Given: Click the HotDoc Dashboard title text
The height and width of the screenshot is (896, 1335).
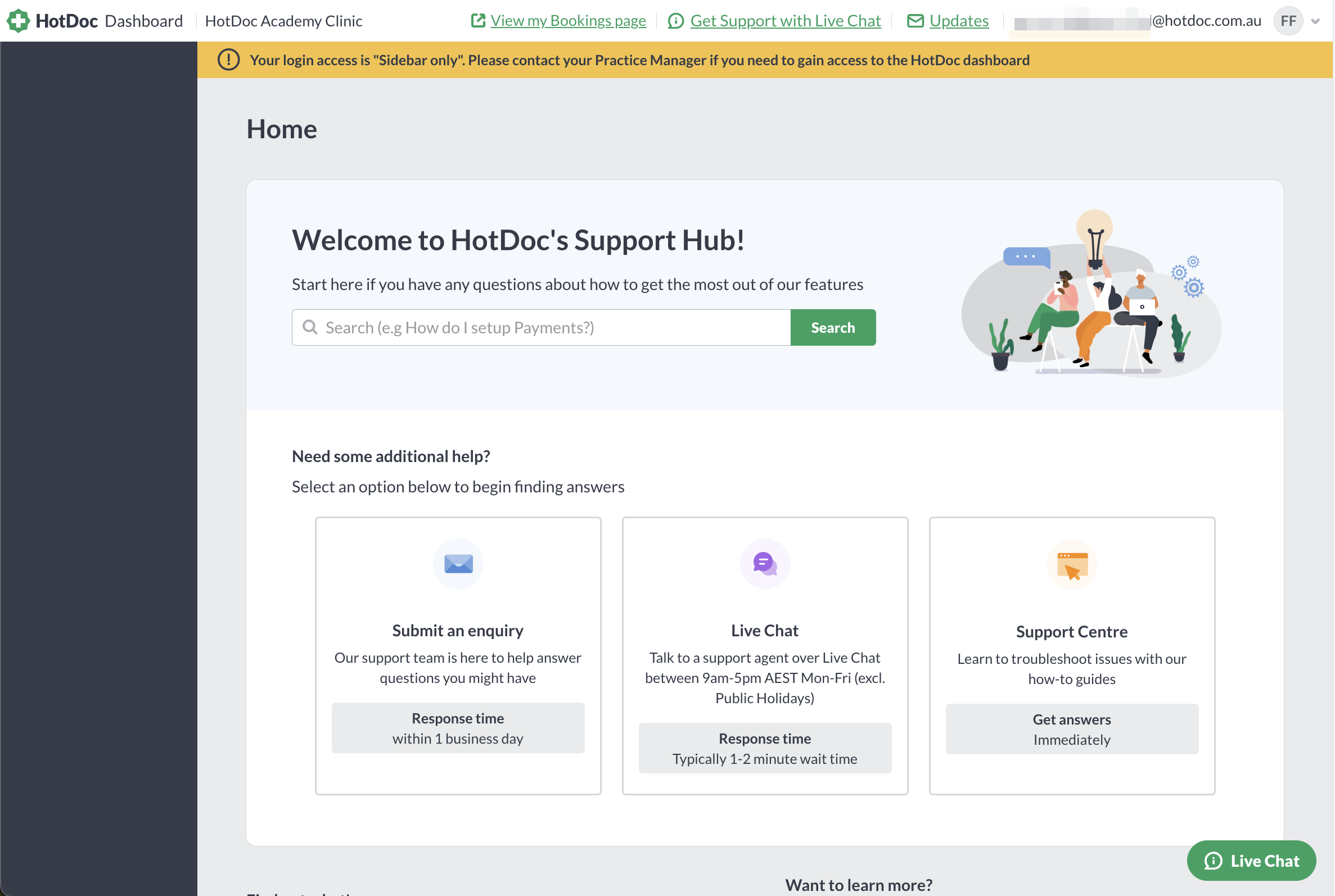Looking at the screenshot, I should tap(109, 21).
